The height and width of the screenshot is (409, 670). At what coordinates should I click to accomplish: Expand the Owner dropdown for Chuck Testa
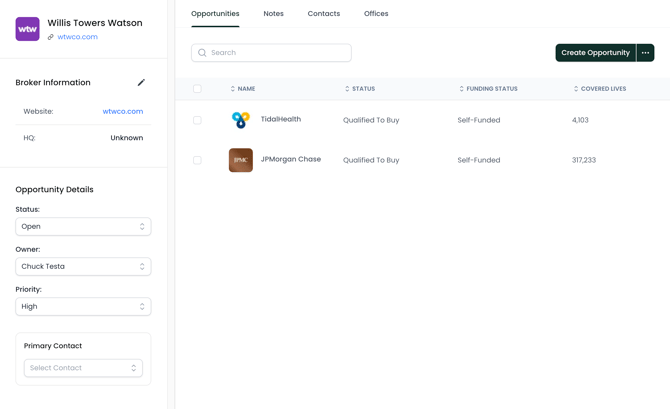(83, 267)
